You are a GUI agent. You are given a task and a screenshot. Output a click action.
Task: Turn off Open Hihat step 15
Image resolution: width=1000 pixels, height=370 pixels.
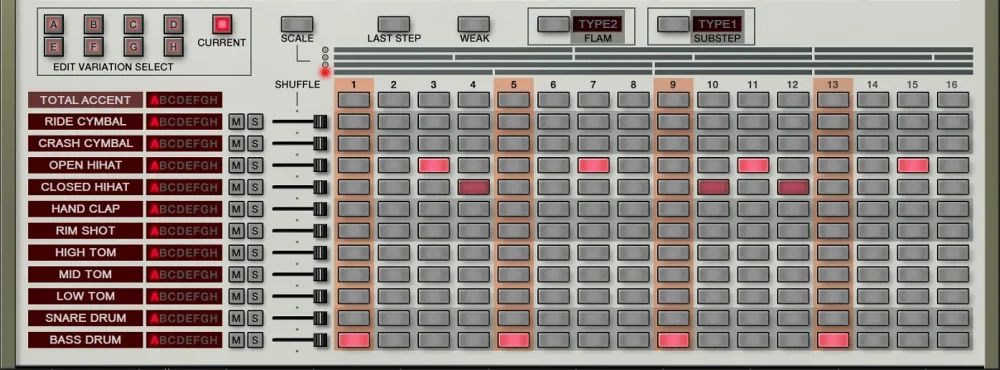pos(913,165)
